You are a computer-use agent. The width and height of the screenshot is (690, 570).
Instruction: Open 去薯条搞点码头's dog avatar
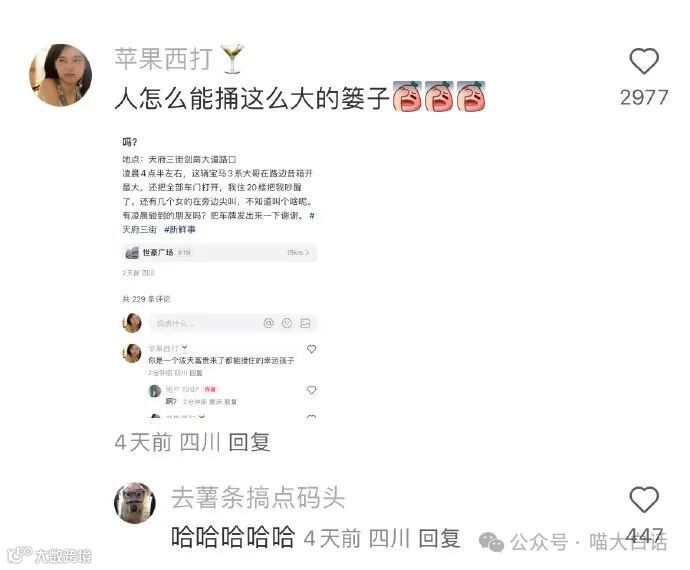[x=135, y=503]
